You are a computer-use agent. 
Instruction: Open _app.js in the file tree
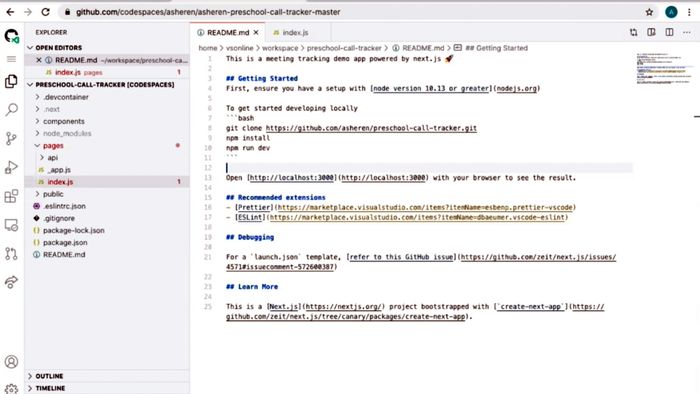(107, 170)
